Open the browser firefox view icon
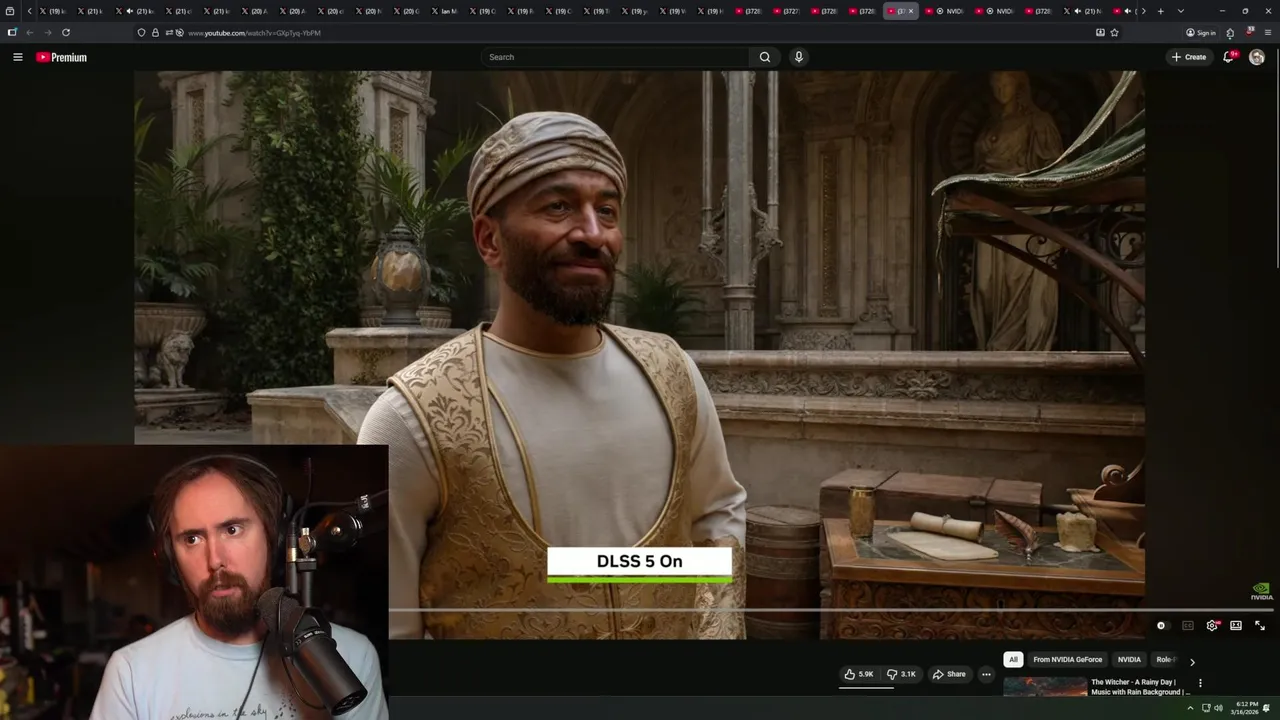The width and height of the screenshot is (1280, 720). click(10, 11)
